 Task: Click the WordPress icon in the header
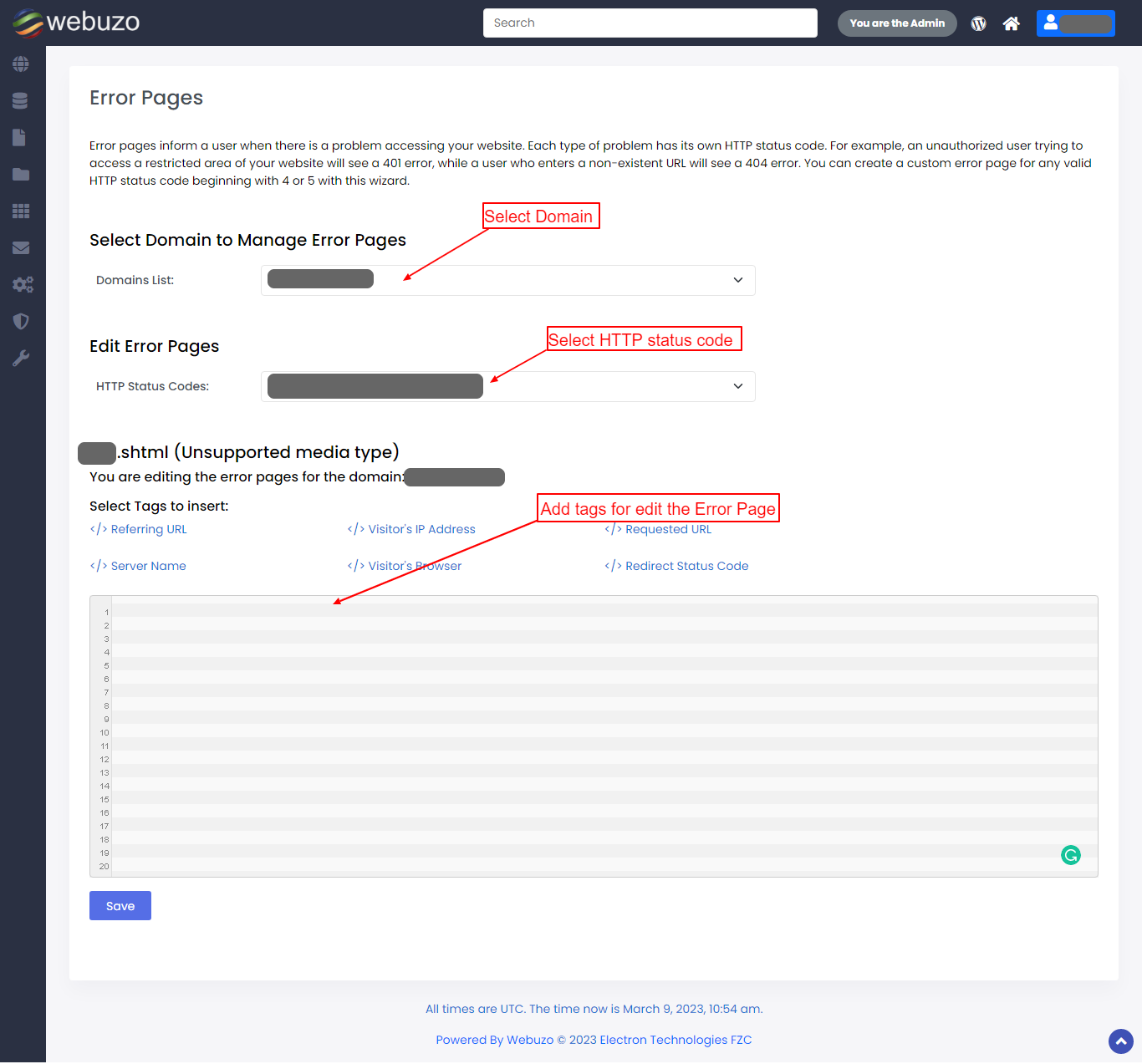978,23
